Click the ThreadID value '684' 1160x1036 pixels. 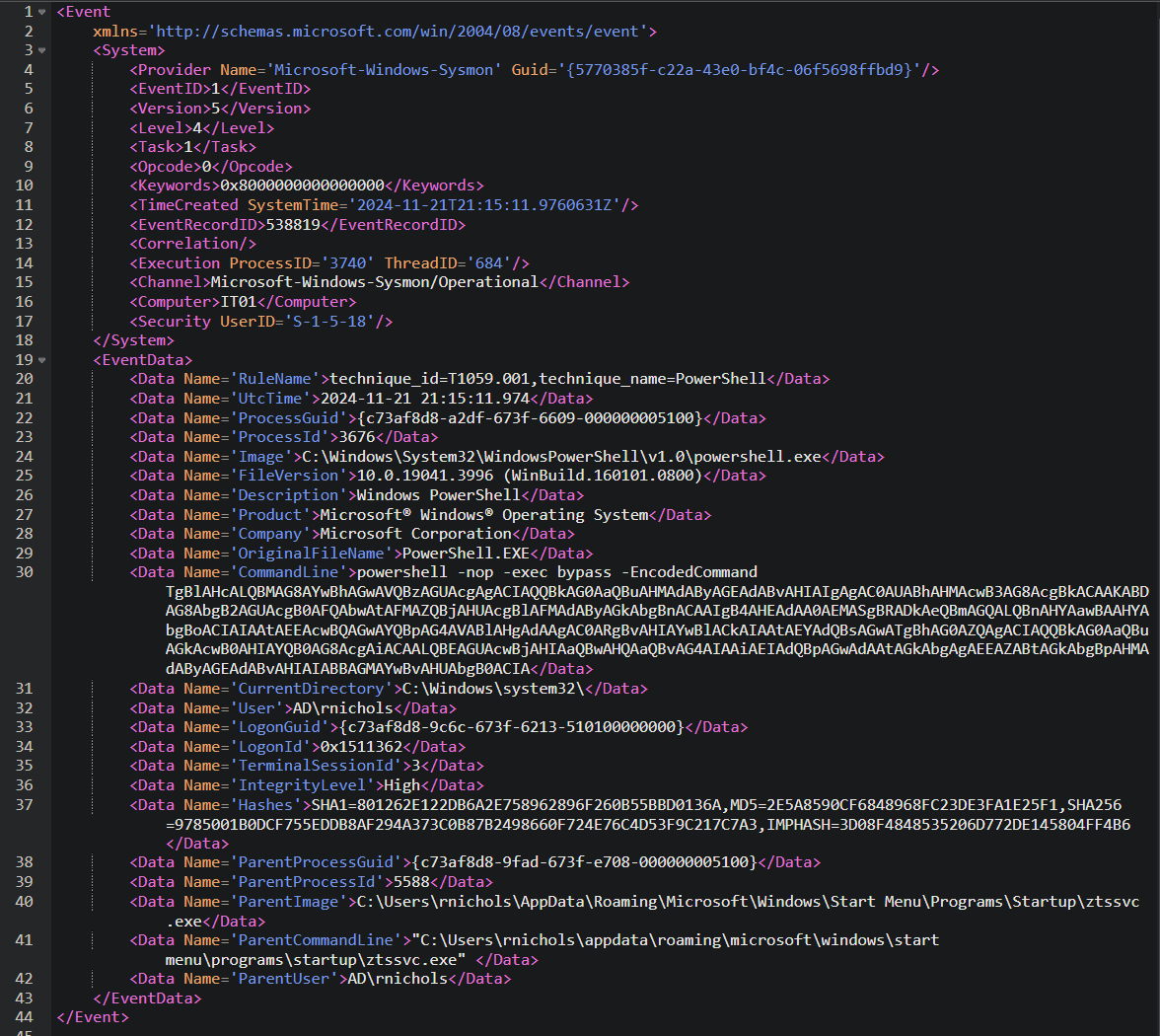[488, 263]
